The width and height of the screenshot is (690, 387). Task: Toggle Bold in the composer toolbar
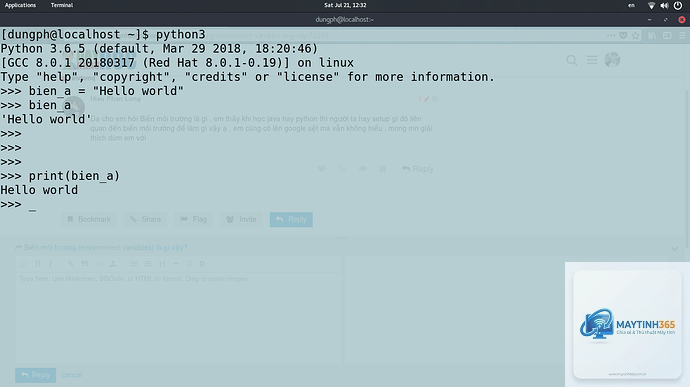38,264
